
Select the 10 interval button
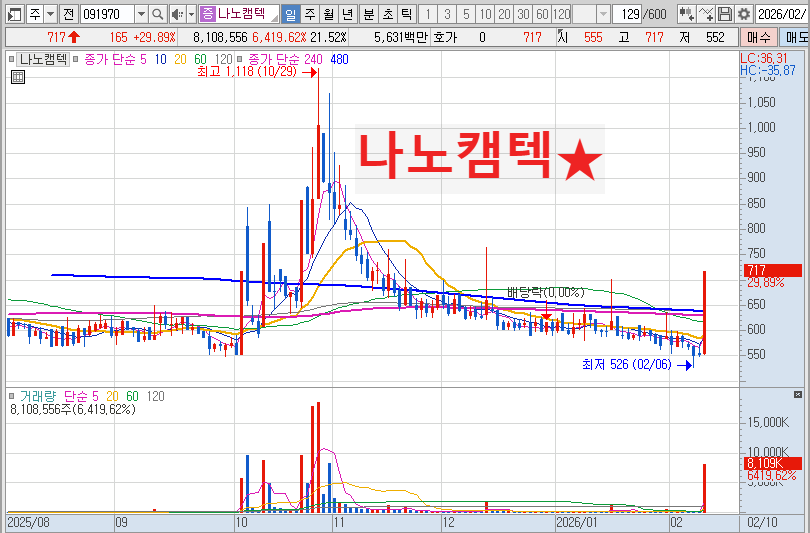tap(485, 14)
